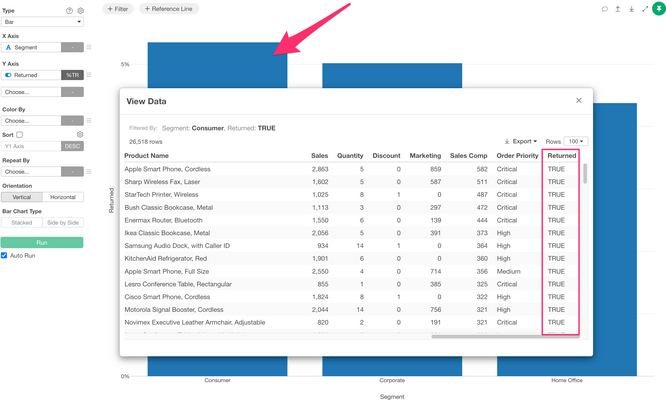This screenshot has width=666, height=400.
Task: Open Sort Y1 Axis selector
Action: coord(31,146)
